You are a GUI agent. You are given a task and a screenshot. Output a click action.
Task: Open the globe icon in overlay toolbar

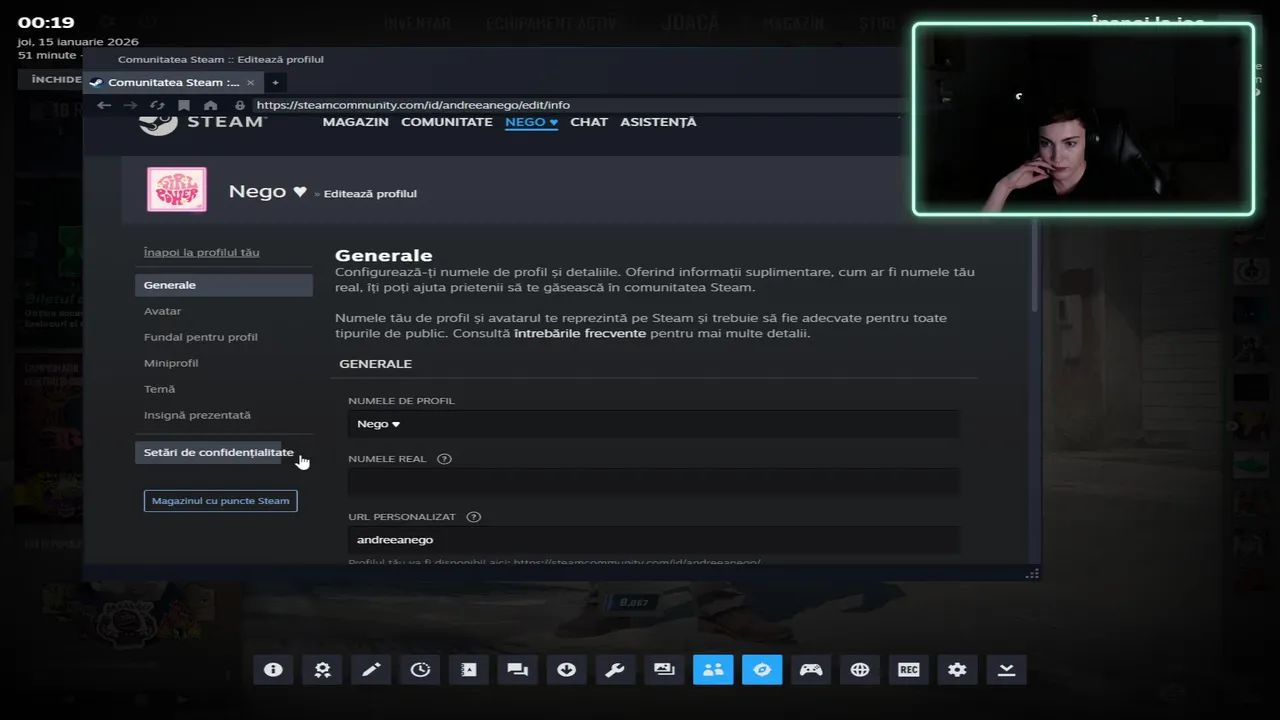[x=860, y=670]
